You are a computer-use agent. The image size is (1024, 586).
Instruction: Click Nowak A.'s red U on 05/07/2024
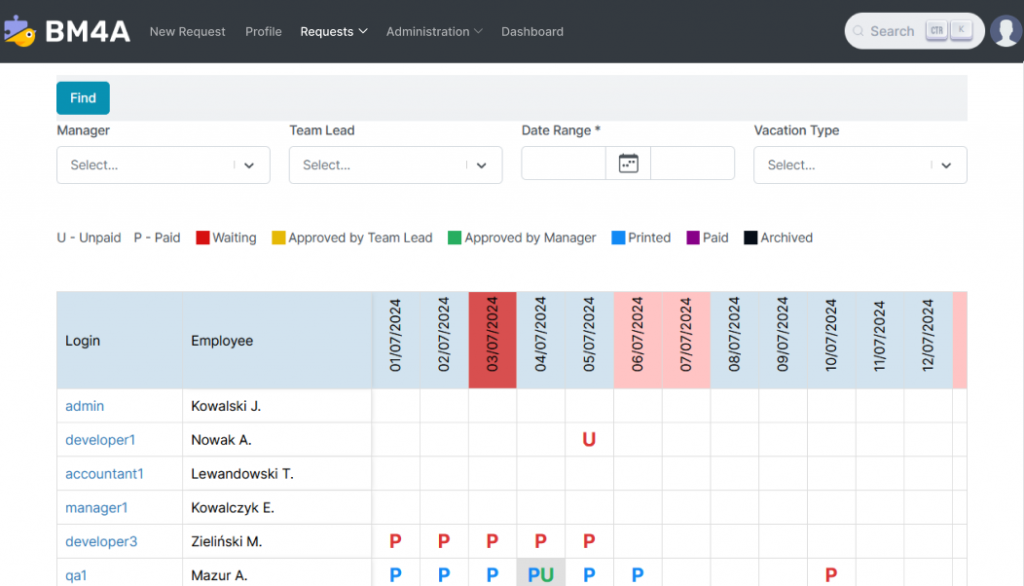point(589,440)
